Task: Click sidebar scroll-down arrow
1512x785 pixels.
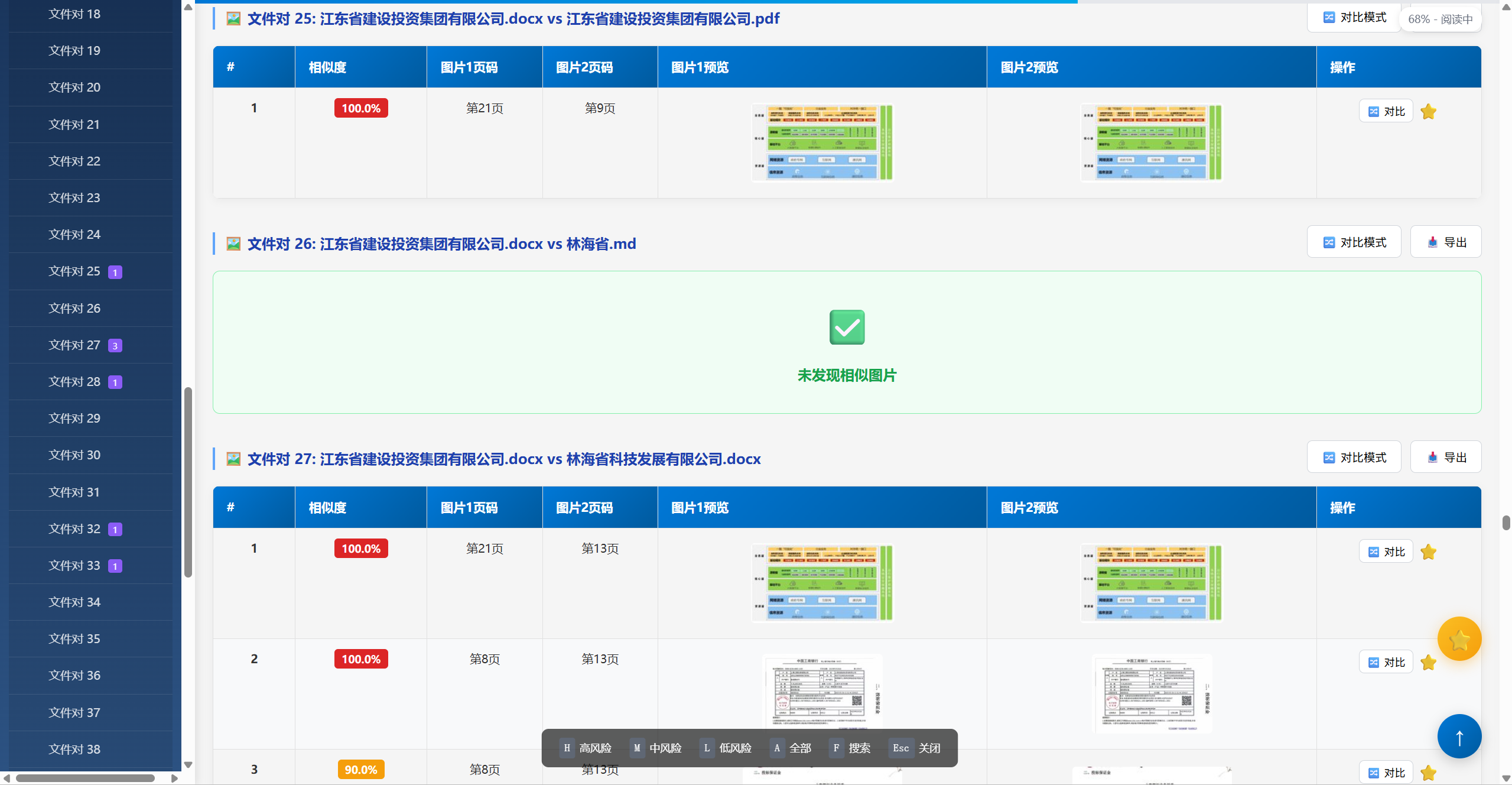Action: point(188,765)
